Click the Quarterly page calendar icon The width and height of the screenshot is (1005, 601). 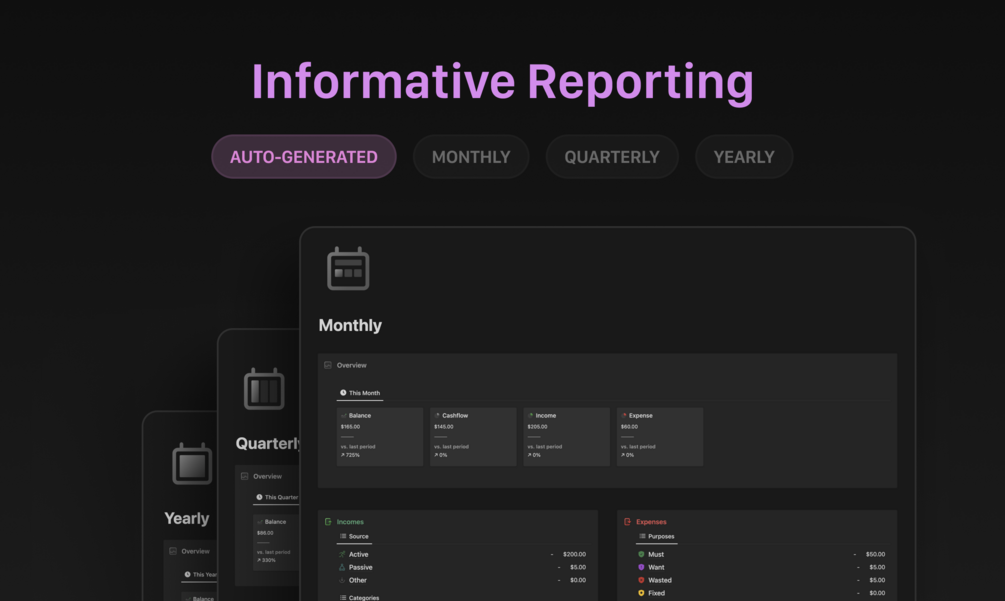tap(264, 389)
